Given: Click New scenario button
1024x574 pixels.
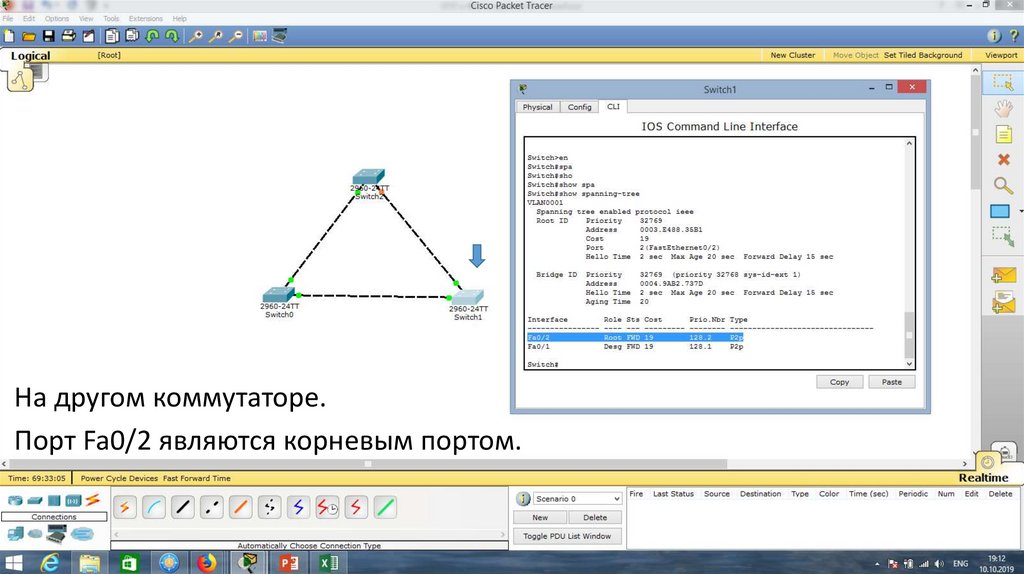Looking at the screenshot, I should tap(540, 518).
